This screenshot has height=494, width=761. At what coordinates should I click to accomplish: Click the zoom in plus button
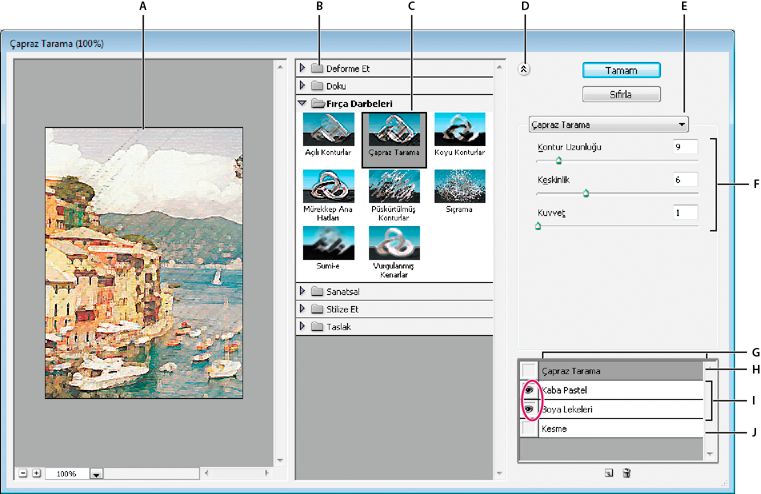36,473
